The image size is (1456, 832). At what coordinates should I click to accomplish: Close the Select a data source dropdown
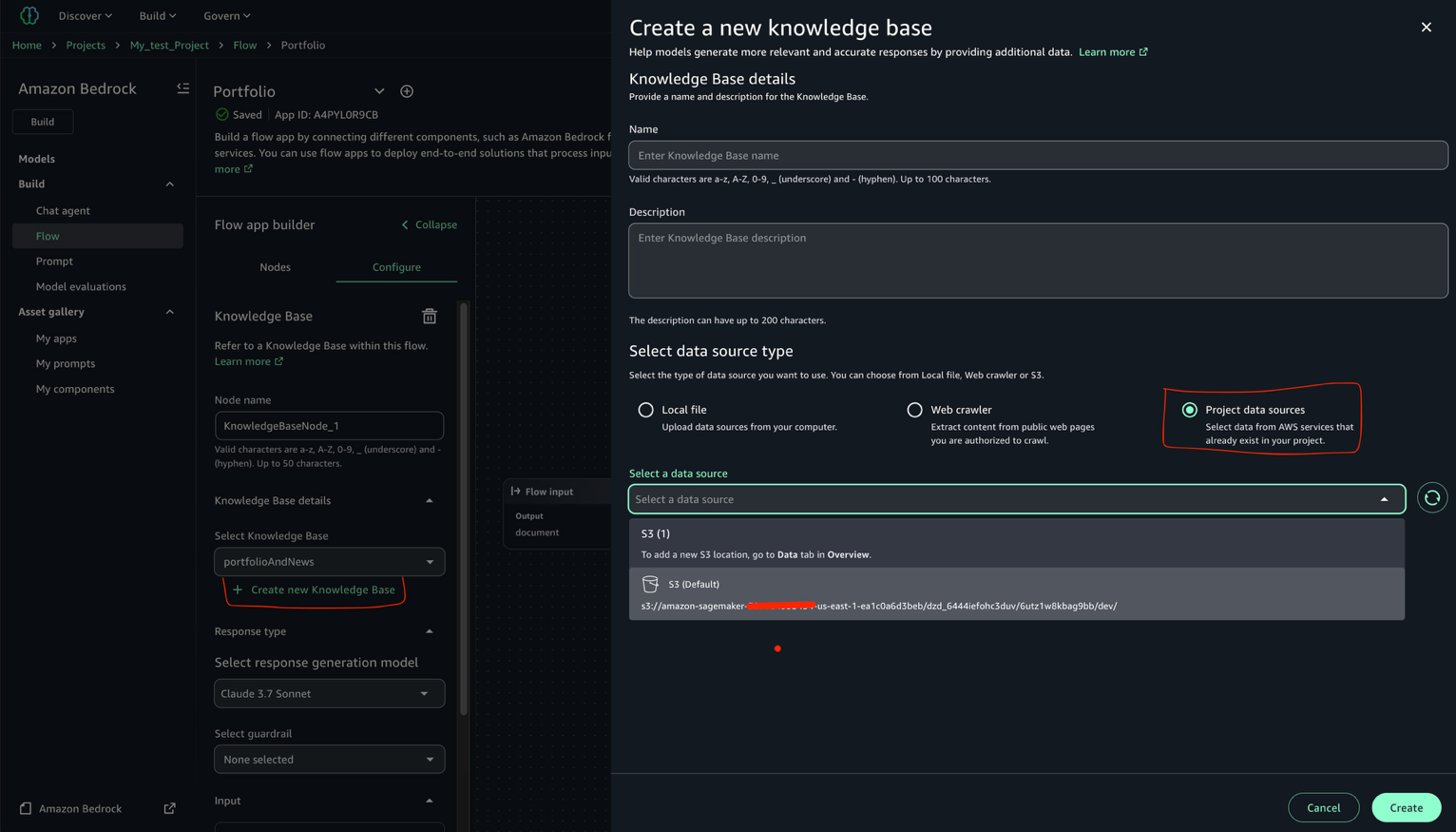point(1384,499)
